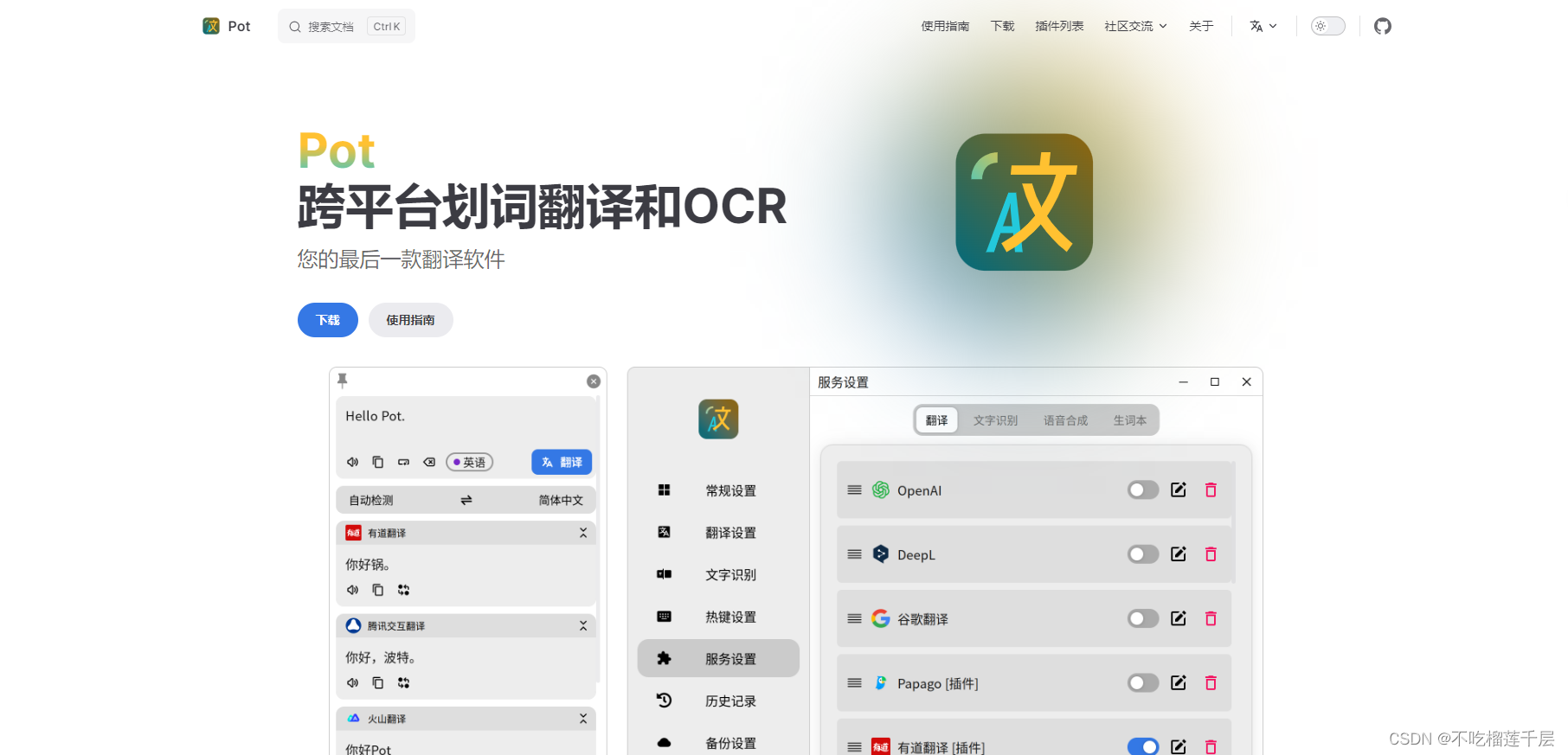
Task: Delete the OpenAI service
Action: point(1211,489)
